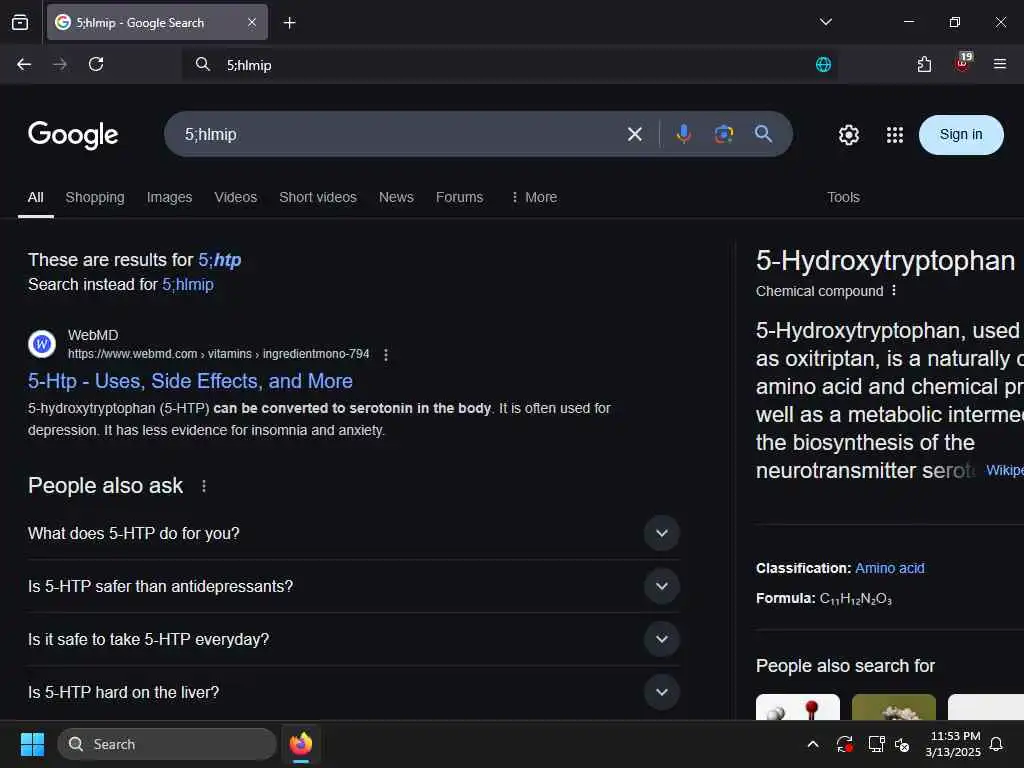Click the Firefox icon in the taskbar
This screenshot has height=768, width=1024.
pos(300,744)
